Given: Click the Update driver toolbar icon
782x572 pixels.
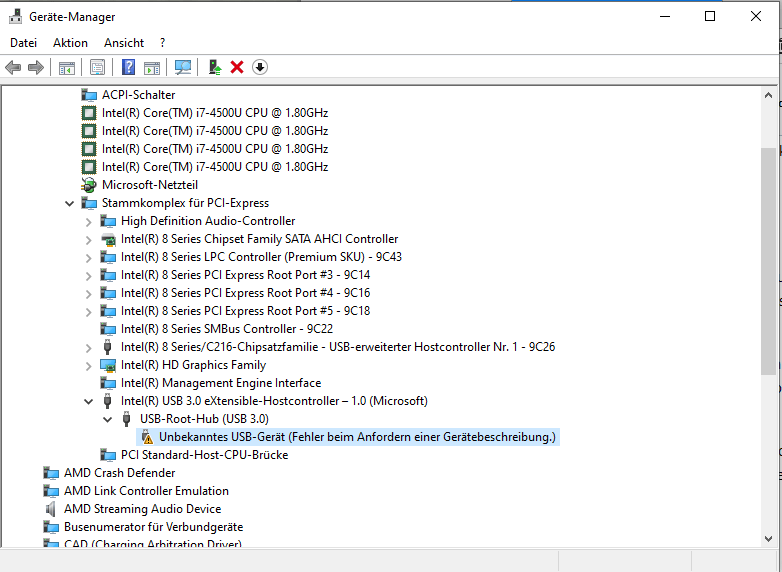Looking at the screenshot, I should 215,67.
